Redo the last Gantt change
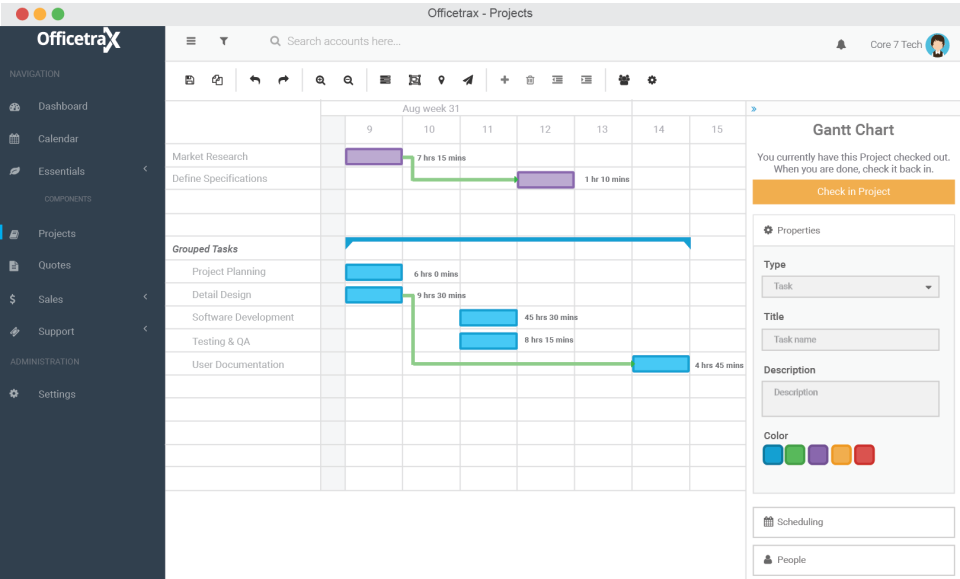 click(283, 80)
